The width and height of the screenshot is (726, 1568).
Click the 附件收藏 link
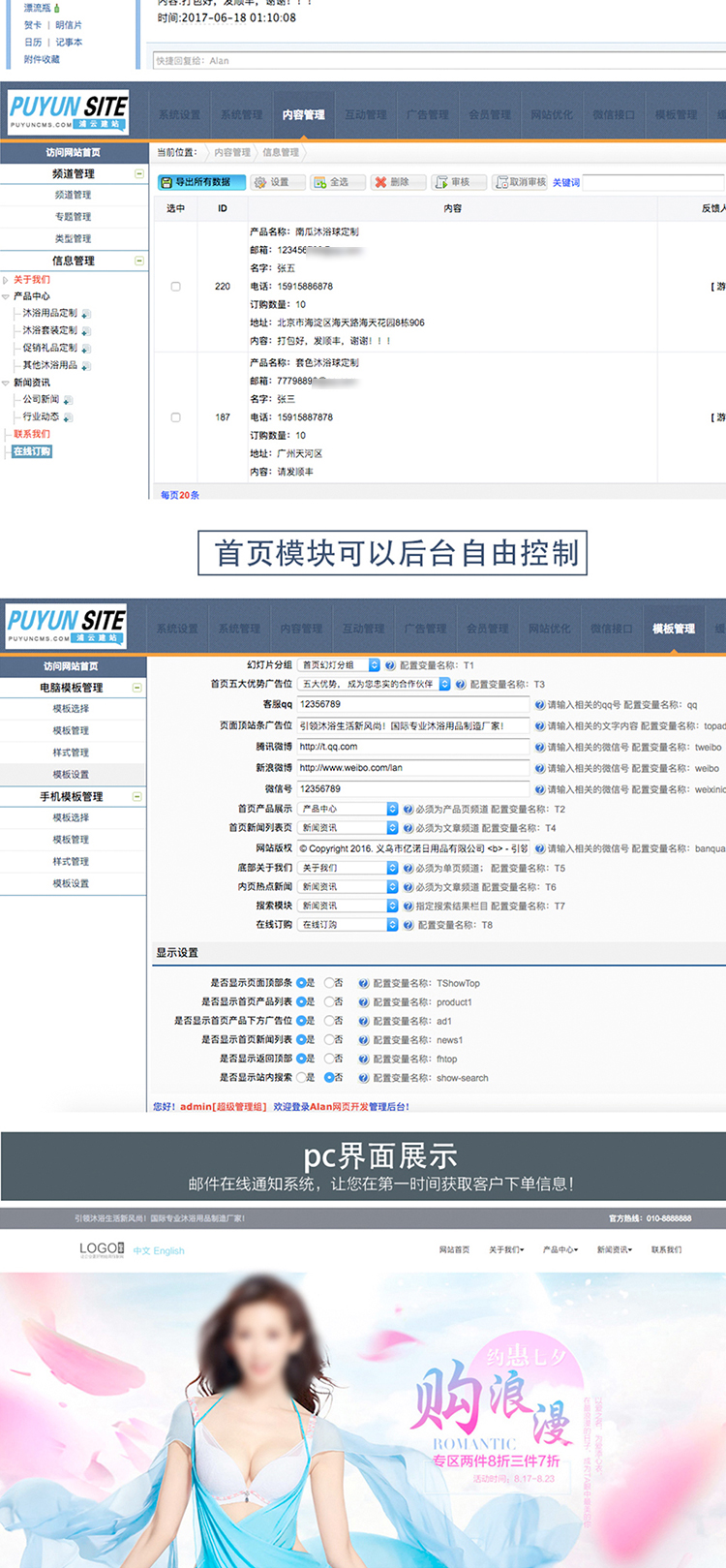tap(42, 59)
